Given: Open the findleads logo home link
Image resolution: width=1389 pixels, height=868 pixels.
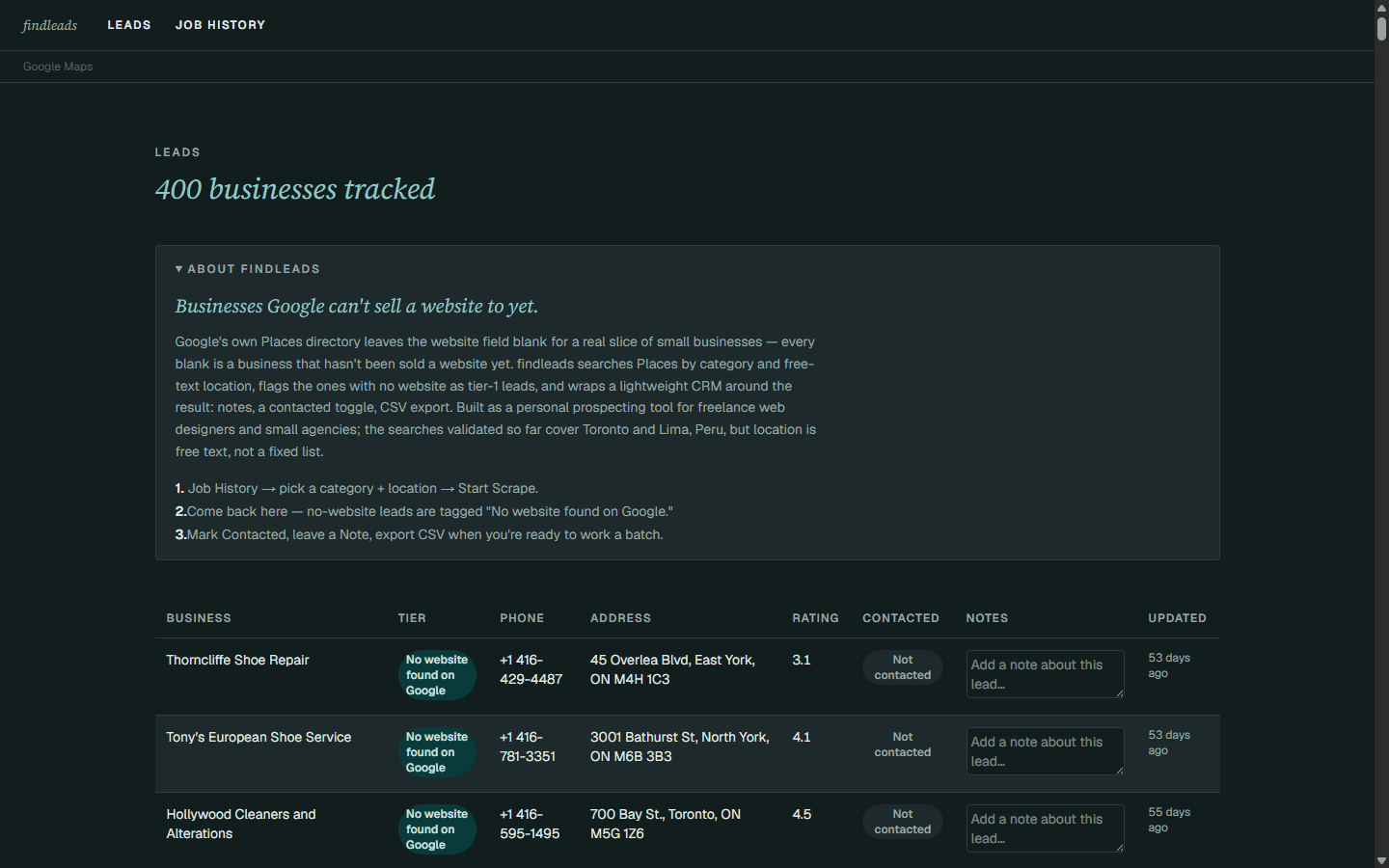Looking at the screenshot, I should coord(49,25).
